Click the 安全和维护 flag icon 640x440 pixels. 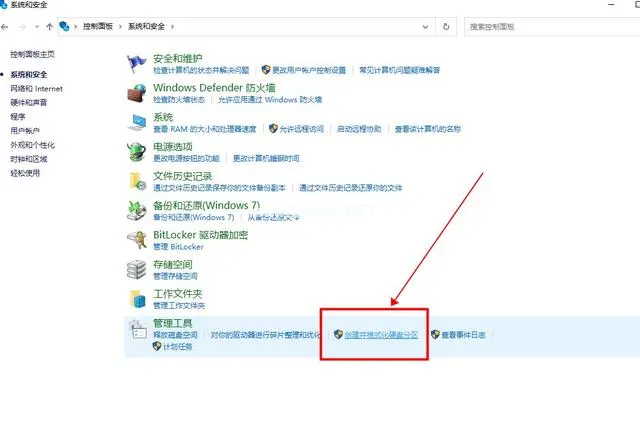137,63
